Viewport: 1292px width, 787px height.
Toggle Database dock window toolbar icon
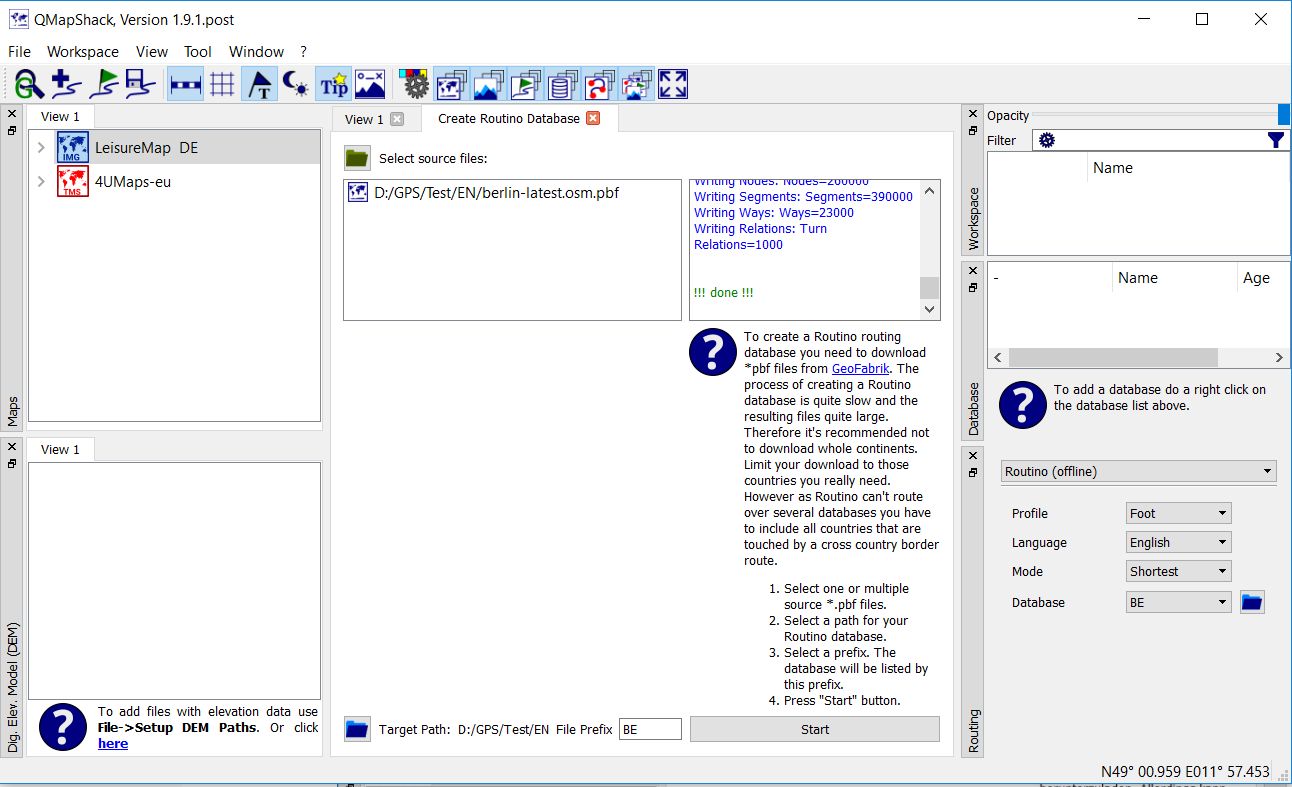(x=563, y=84)
